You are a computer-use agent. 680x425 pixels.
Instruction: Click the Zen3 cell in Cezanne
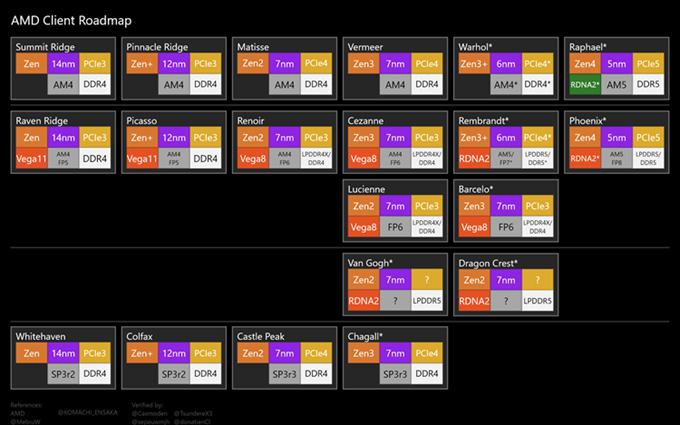pos(363,137)
